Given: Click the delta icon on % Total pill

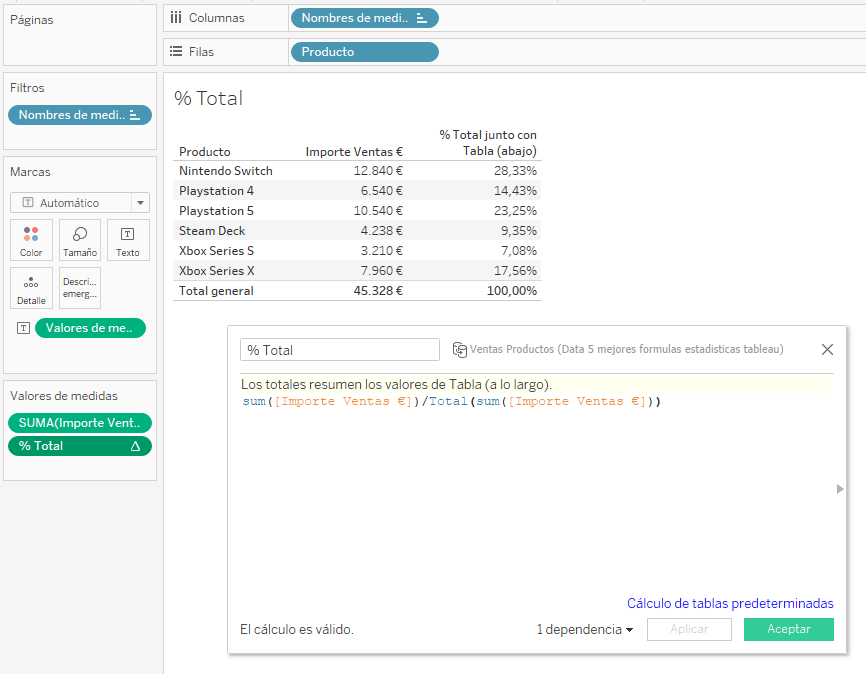Looking at the screenshot, I should tap(135, 446).
